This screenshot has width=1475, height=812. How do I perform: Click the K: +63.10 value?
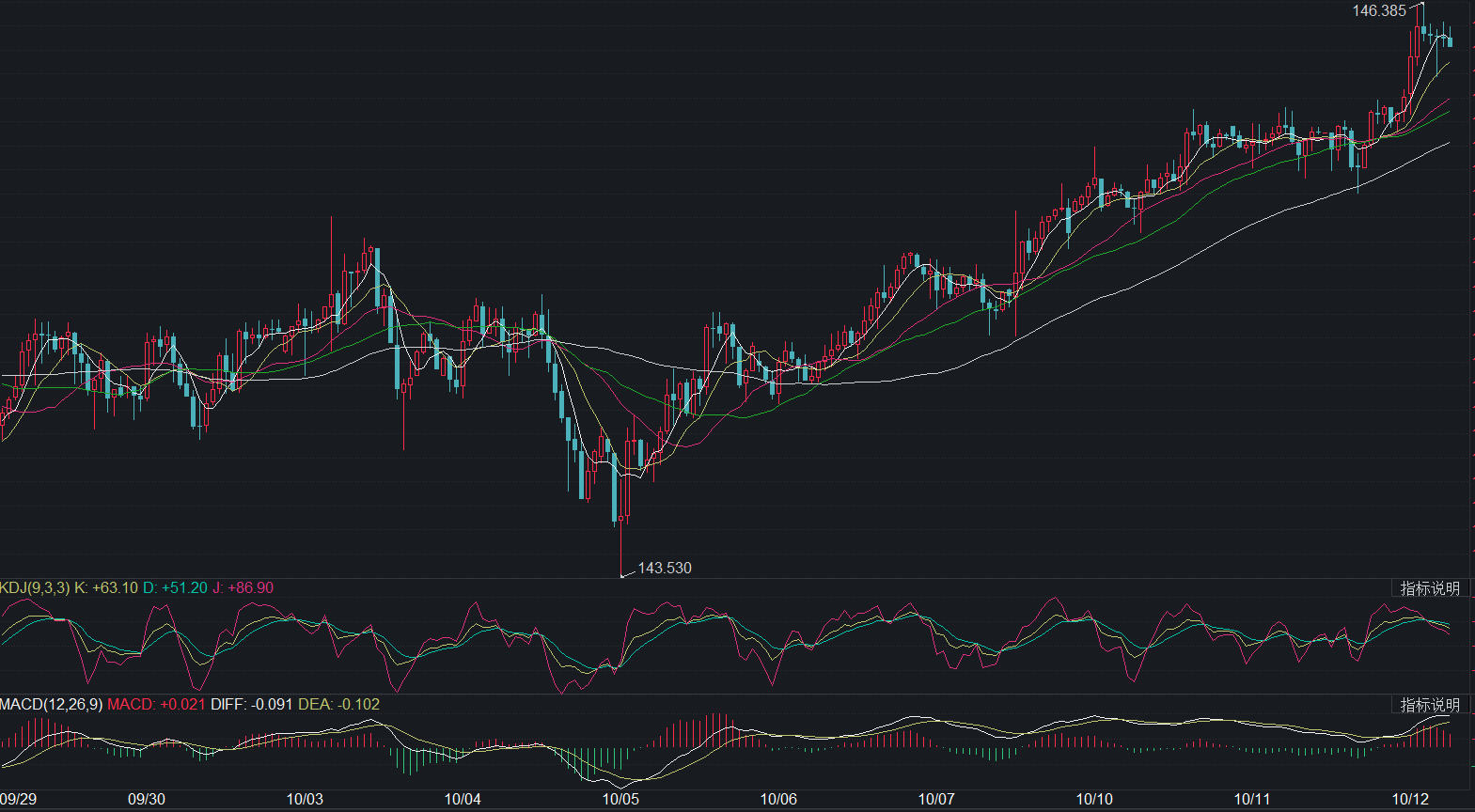[x=106, y=588]
